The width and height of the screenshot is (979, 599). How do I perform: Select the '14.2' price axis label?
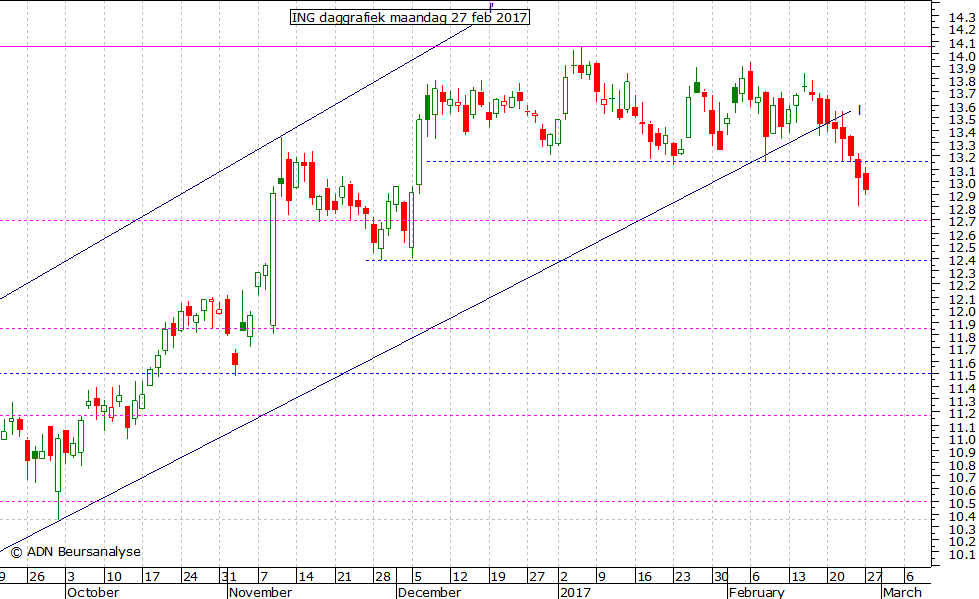962,29
